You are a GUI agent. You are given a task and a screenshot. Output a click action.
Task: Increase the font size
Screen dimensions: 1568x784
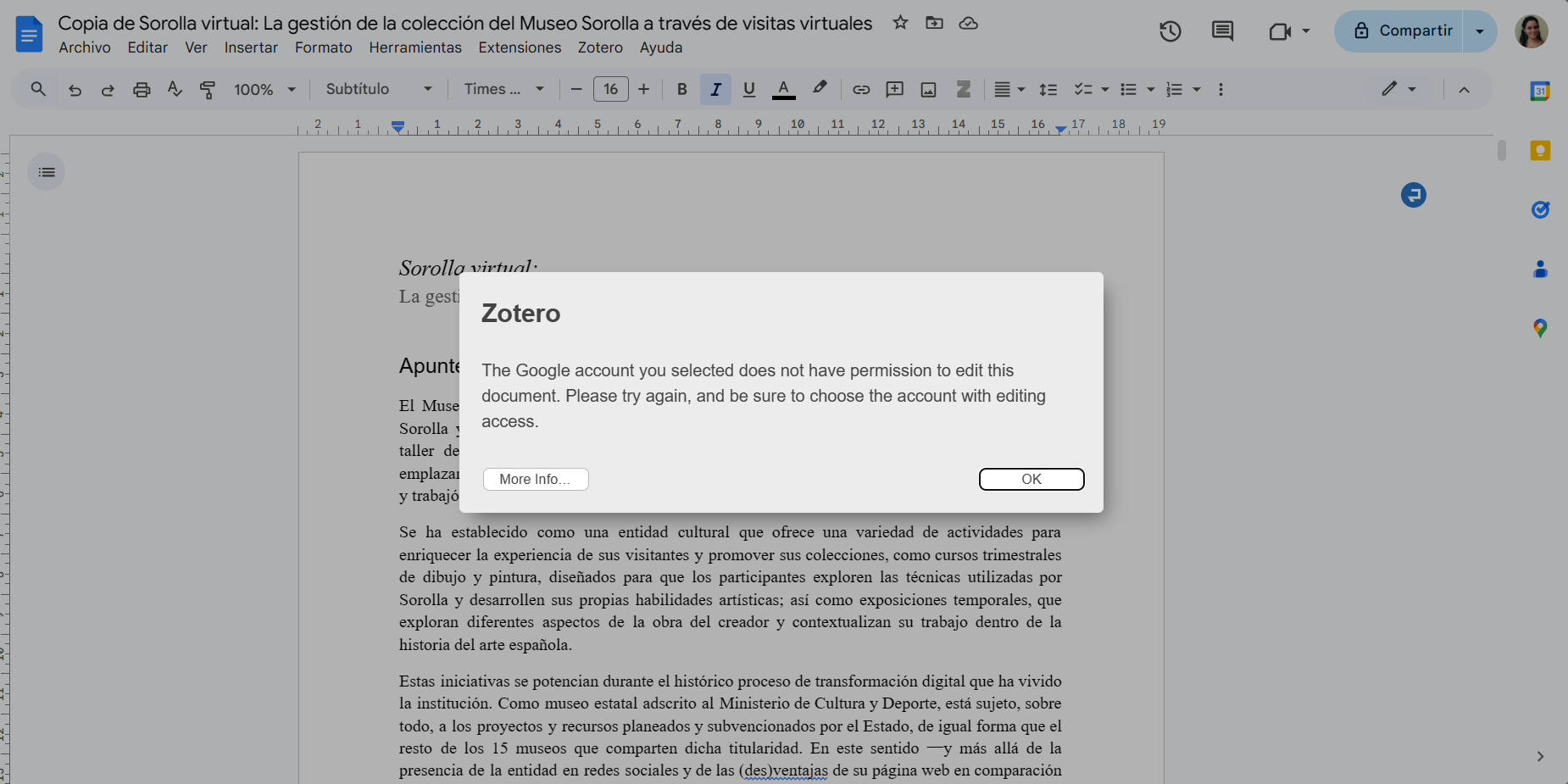point(644,89)
